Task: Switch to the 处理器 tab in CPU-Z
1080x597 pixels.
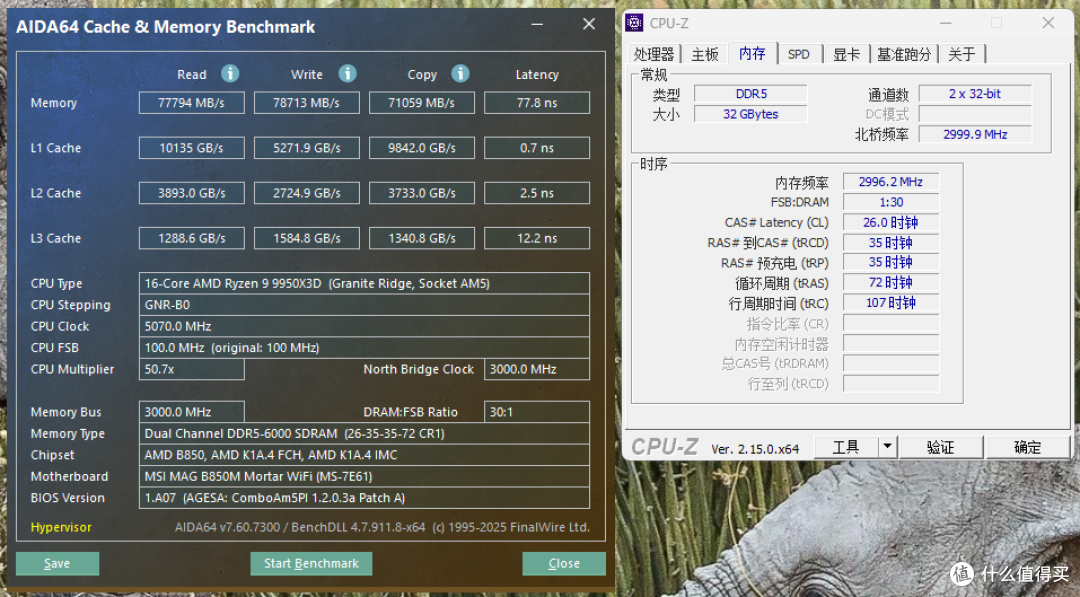Action: click(654, 54)
